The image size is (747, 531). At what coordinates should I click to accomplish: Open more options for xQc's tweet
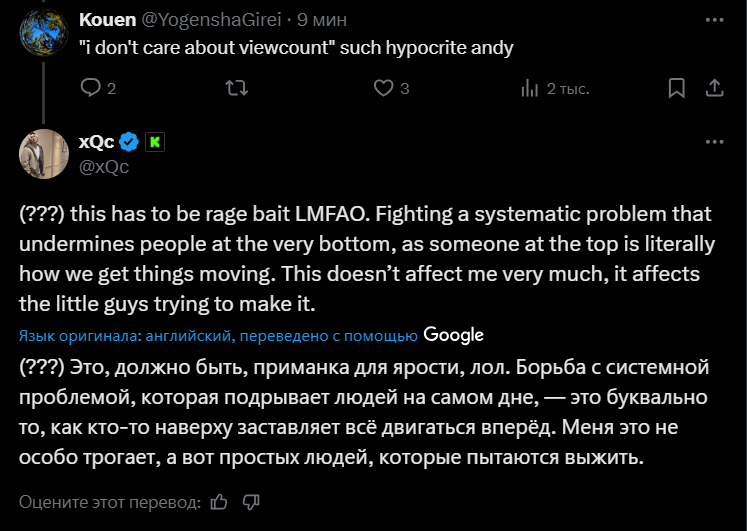coord(716,143)
